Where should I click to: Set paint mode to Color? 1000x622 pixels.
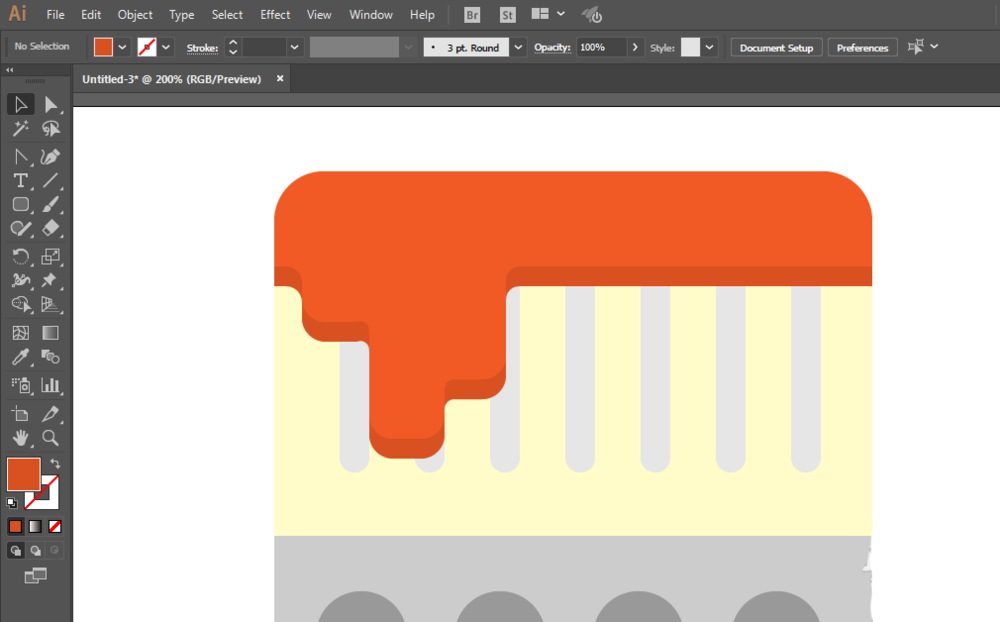15,526
